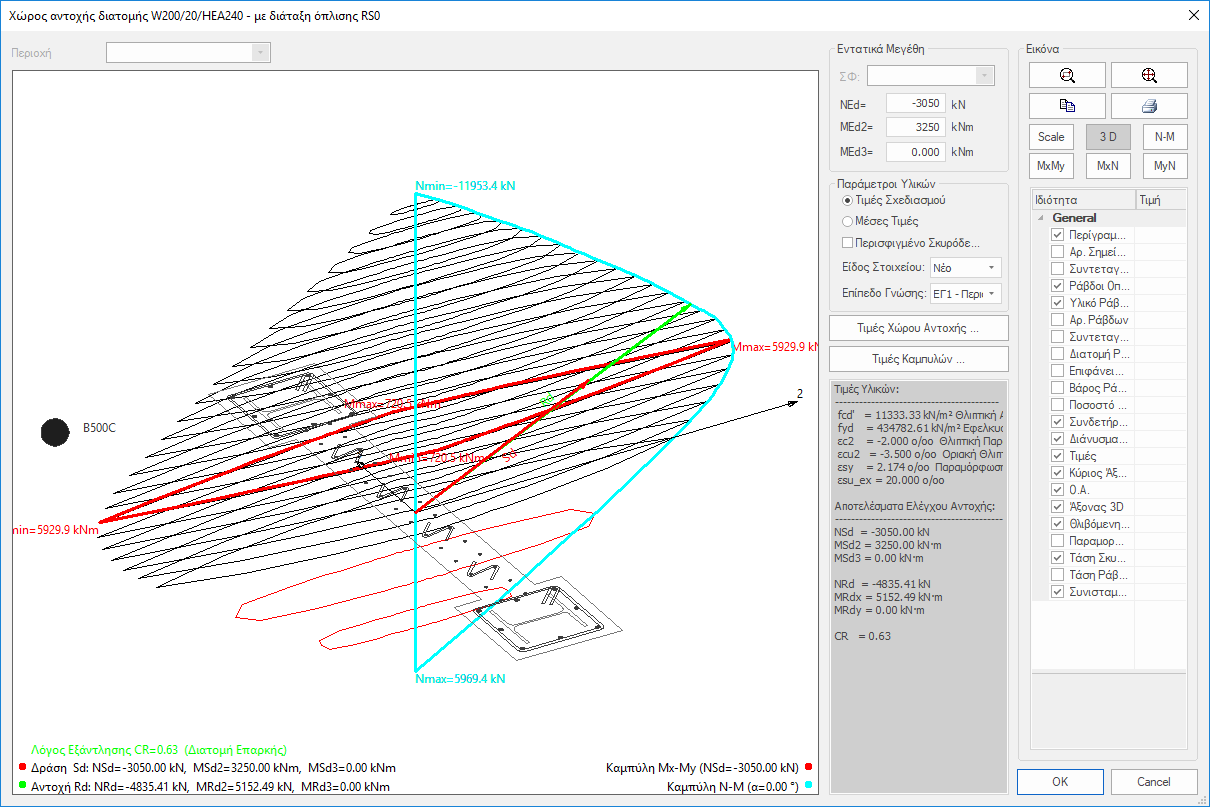Image resolution: width=1210 pixels, height=807 pixels.
Task: Toggle the Τιμές property checkbox
Action: pos(1057,456)
